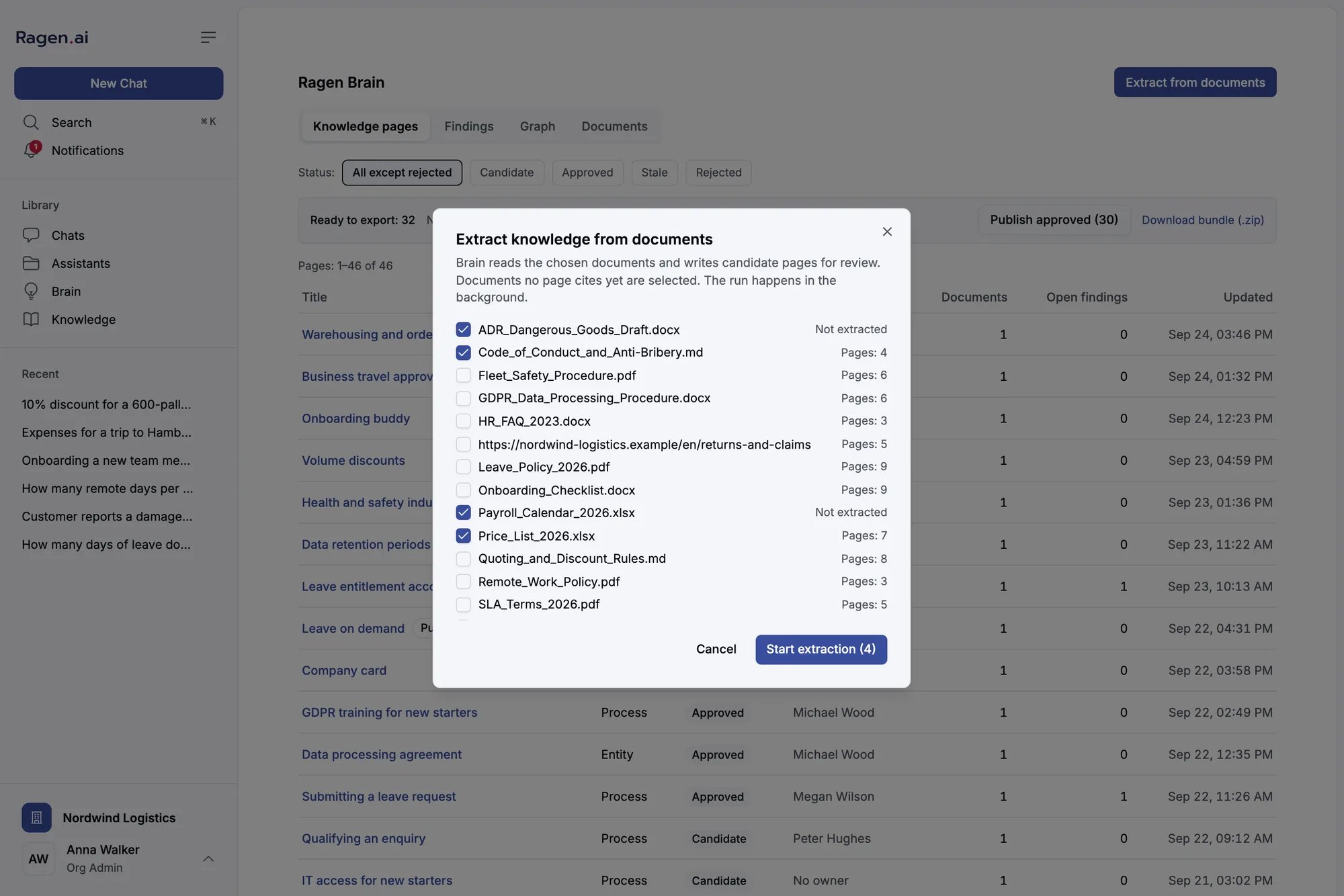Open the Graph tab
Screen dimensions: 1344x896
point(537,126)
